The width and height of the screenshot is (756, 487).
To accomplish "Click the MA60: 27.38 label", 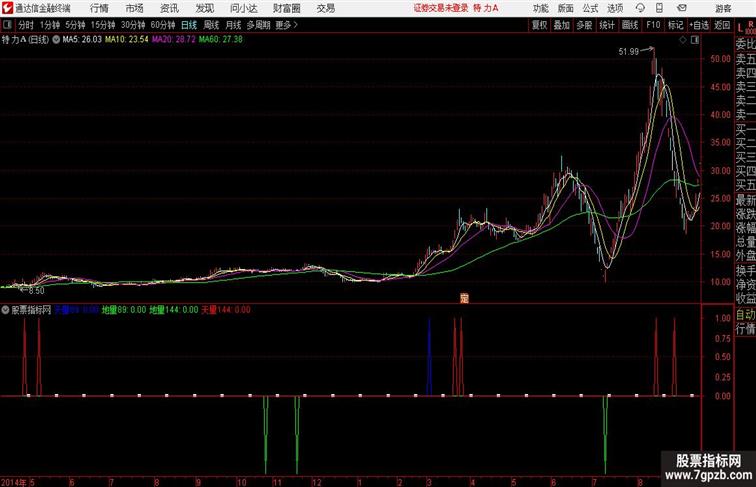I will 221,40.
